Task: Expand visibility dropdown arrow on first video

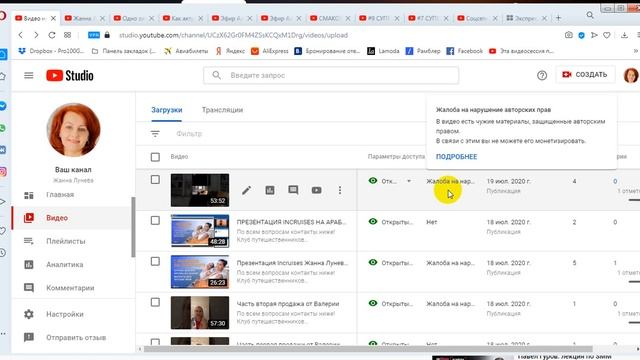Action: point(409,181)
